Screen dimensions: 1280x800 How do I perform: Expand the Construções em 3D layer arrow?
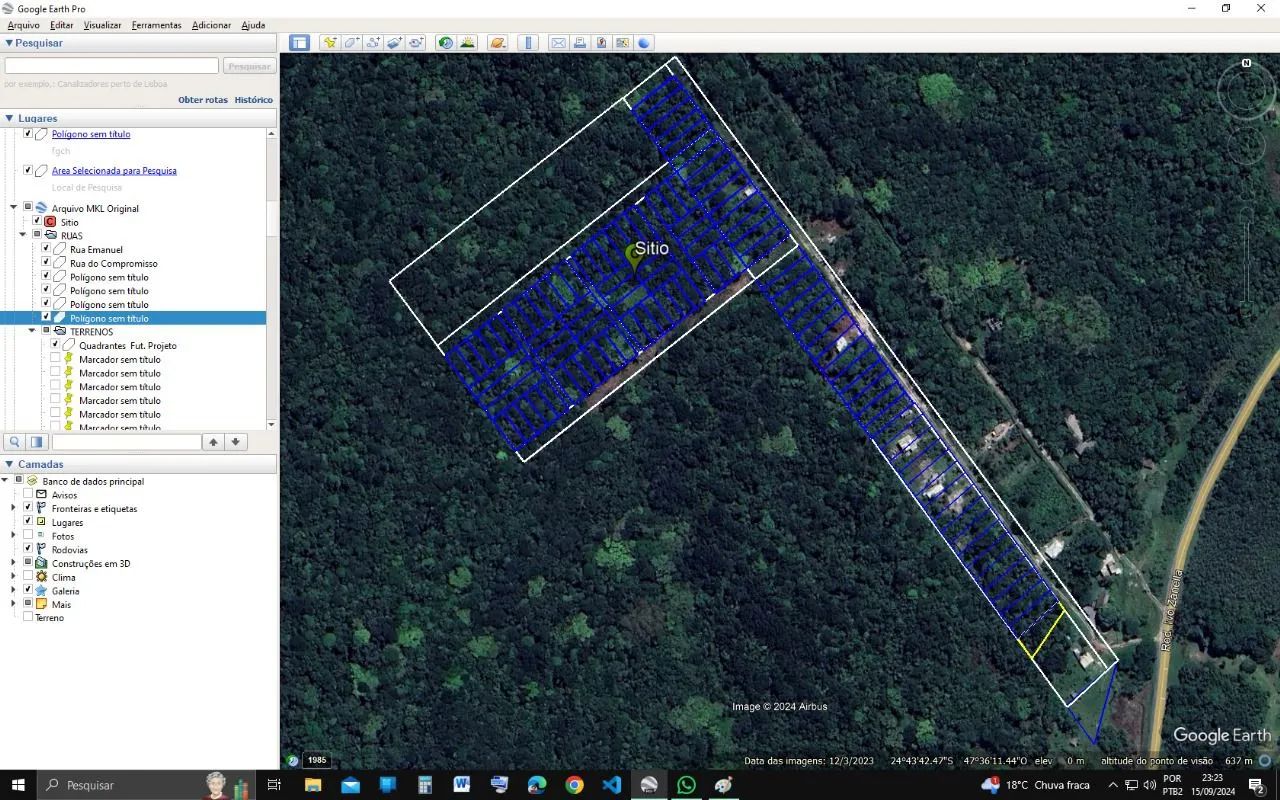[14, 563]
